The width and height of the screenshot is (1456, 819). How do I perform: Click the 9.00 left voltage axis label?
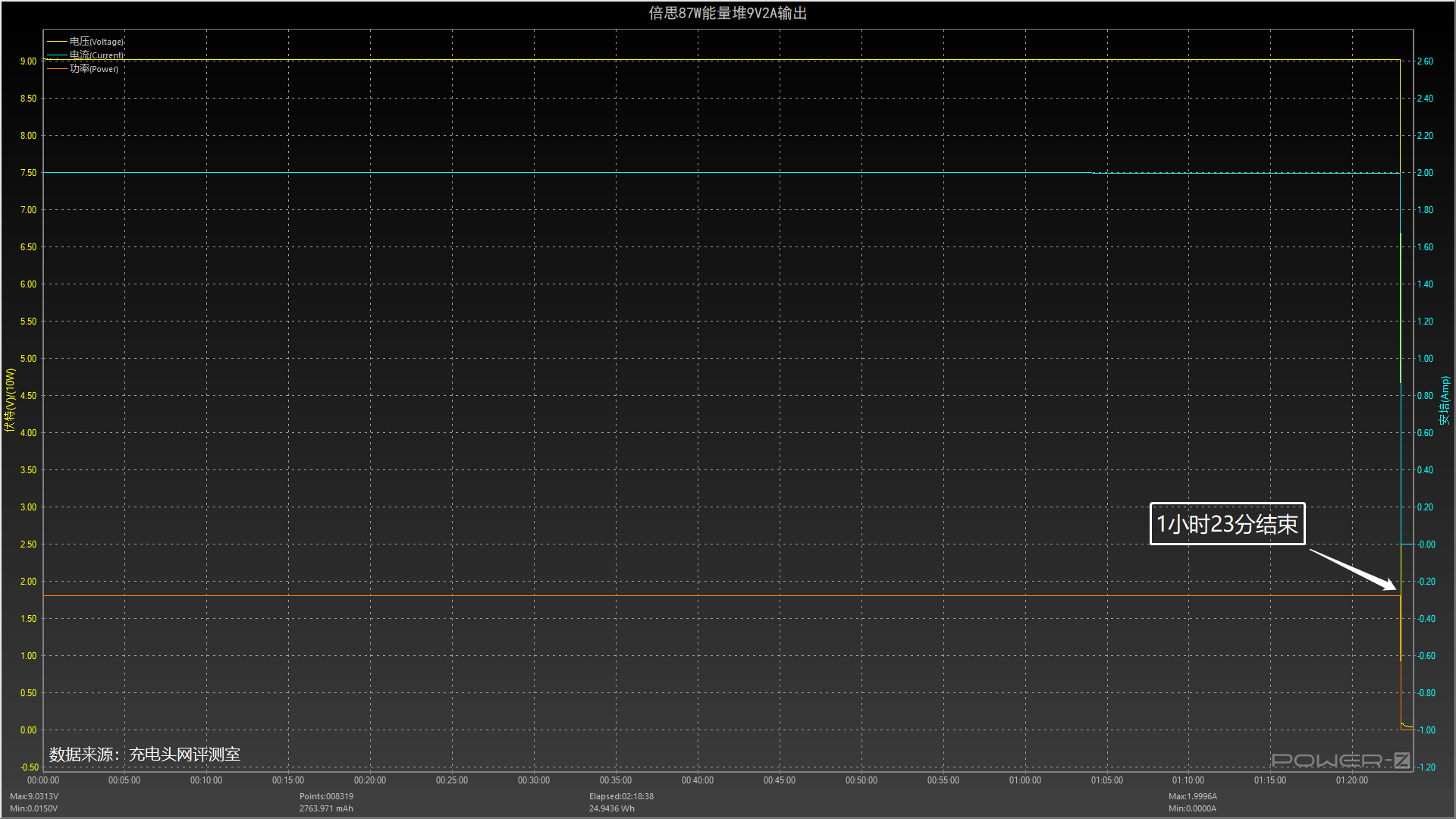(28, 61)
